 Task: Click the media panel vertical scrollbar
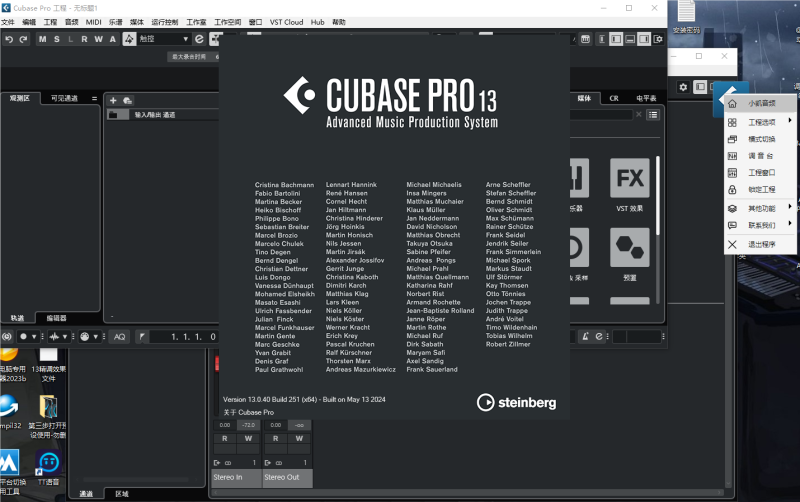coord(658,195)
